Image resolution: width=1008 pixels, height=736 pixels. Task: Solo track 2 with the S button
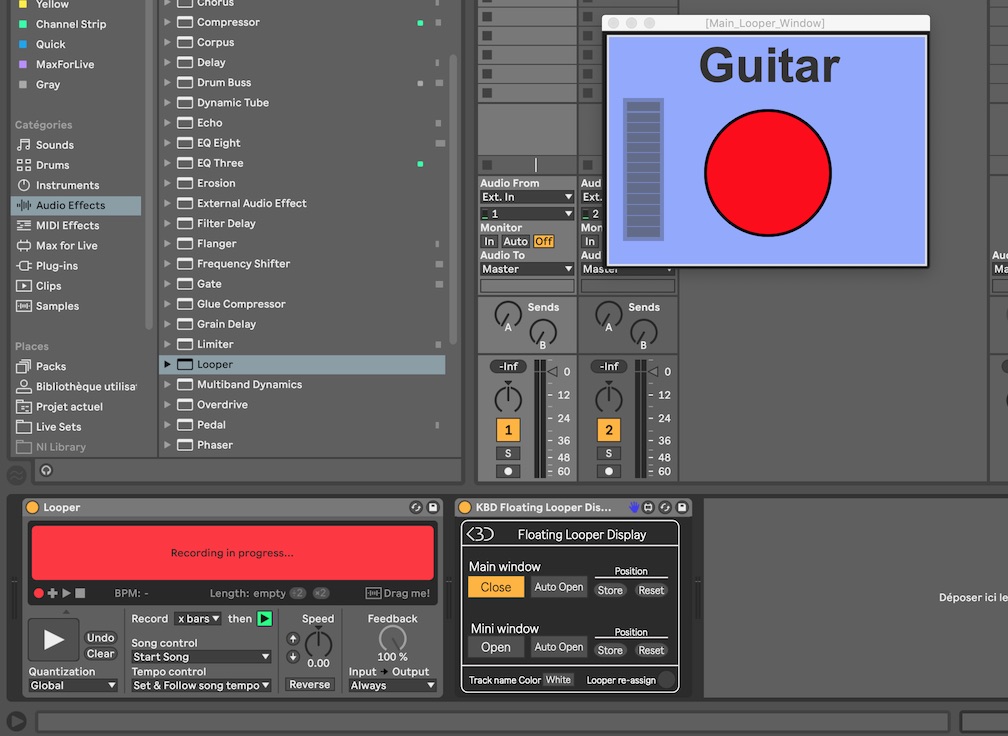[x=608, y=454]
